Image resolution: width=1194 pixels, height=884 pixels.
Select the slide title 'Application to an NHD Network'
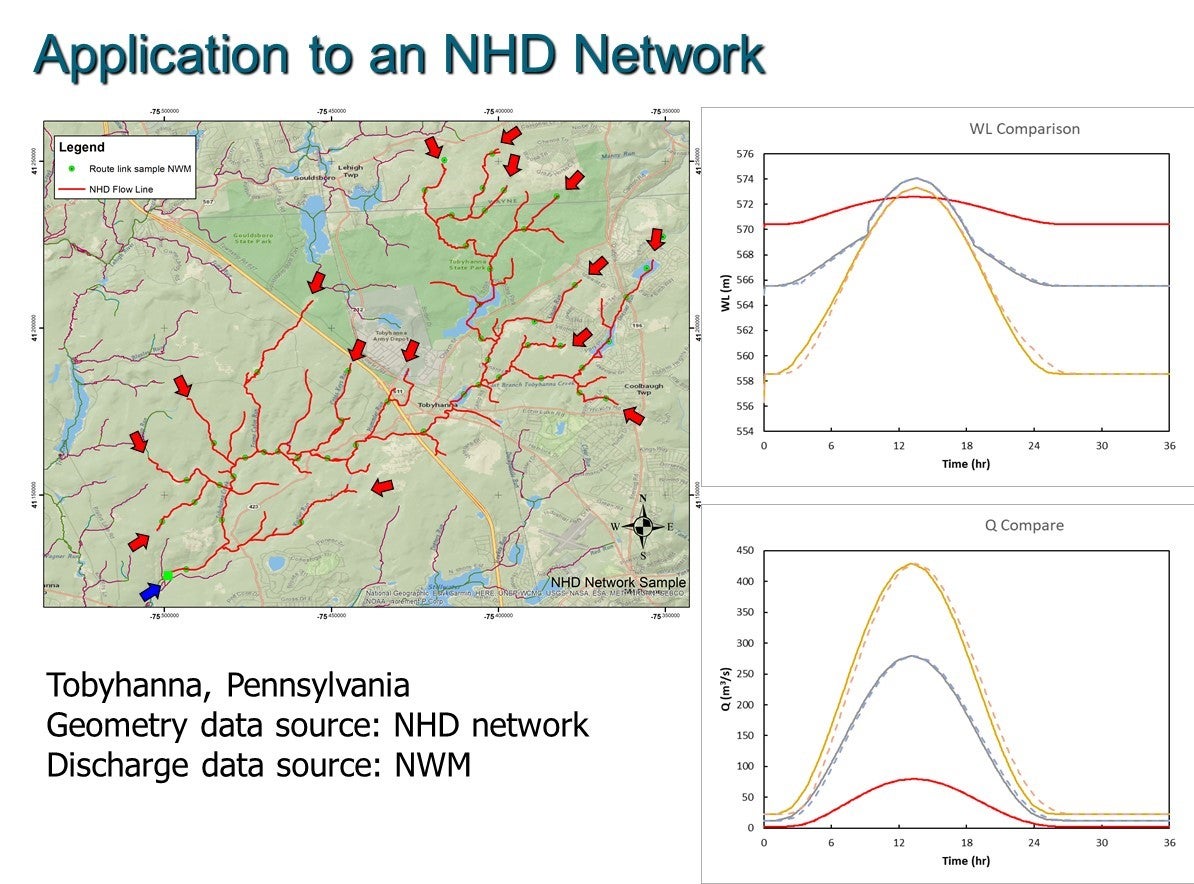(399, 56)
